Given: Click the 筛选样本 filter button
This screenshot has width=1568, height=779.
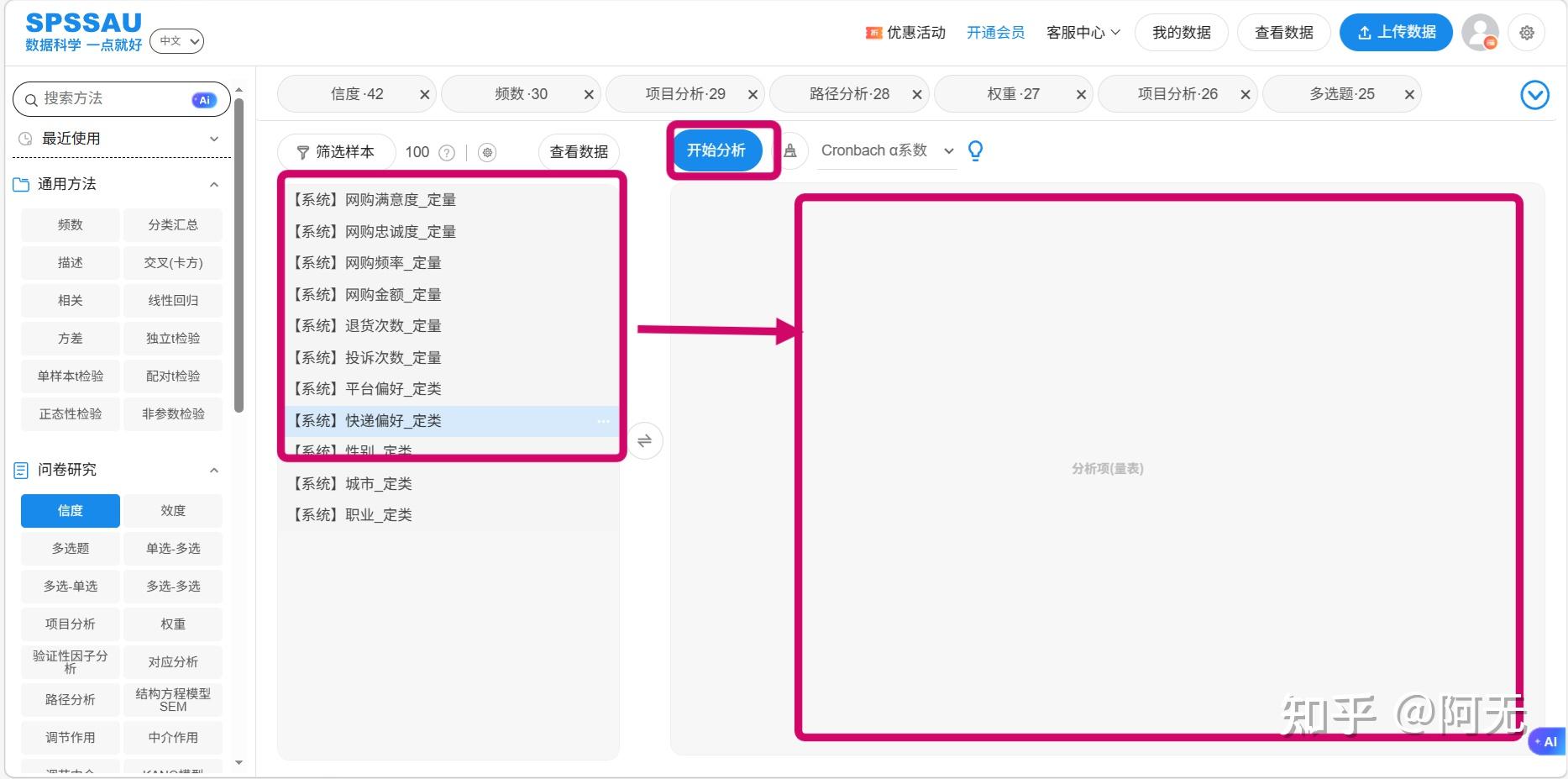Looking at the screenshot, I should (x=336, y=152).
